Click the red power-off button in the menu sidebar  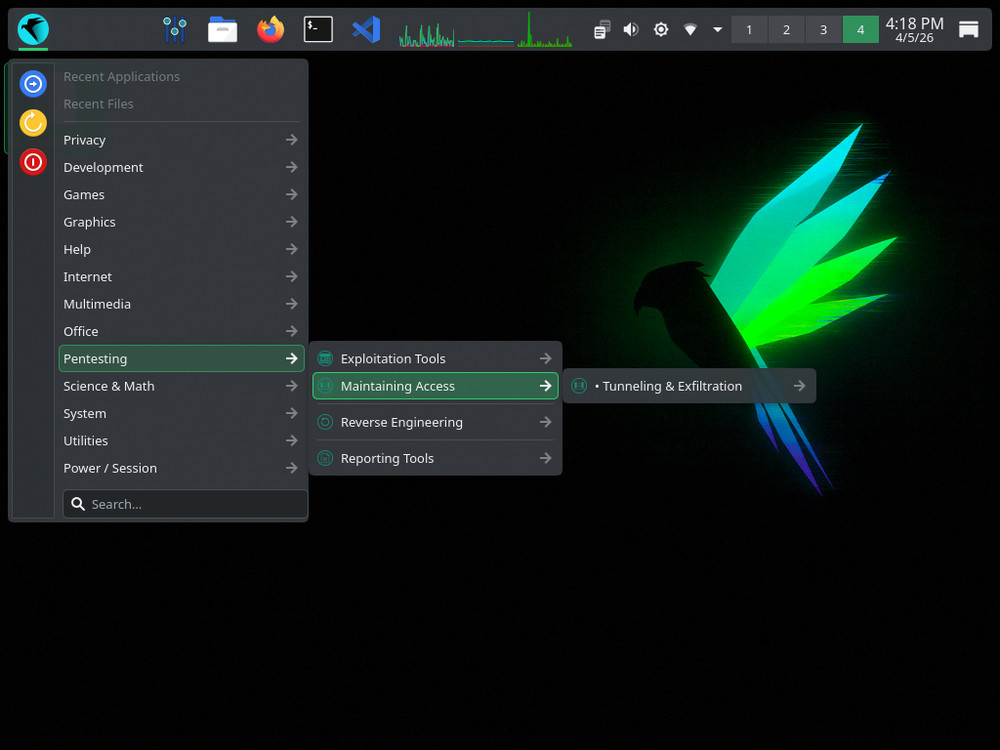tap(32, 162)
